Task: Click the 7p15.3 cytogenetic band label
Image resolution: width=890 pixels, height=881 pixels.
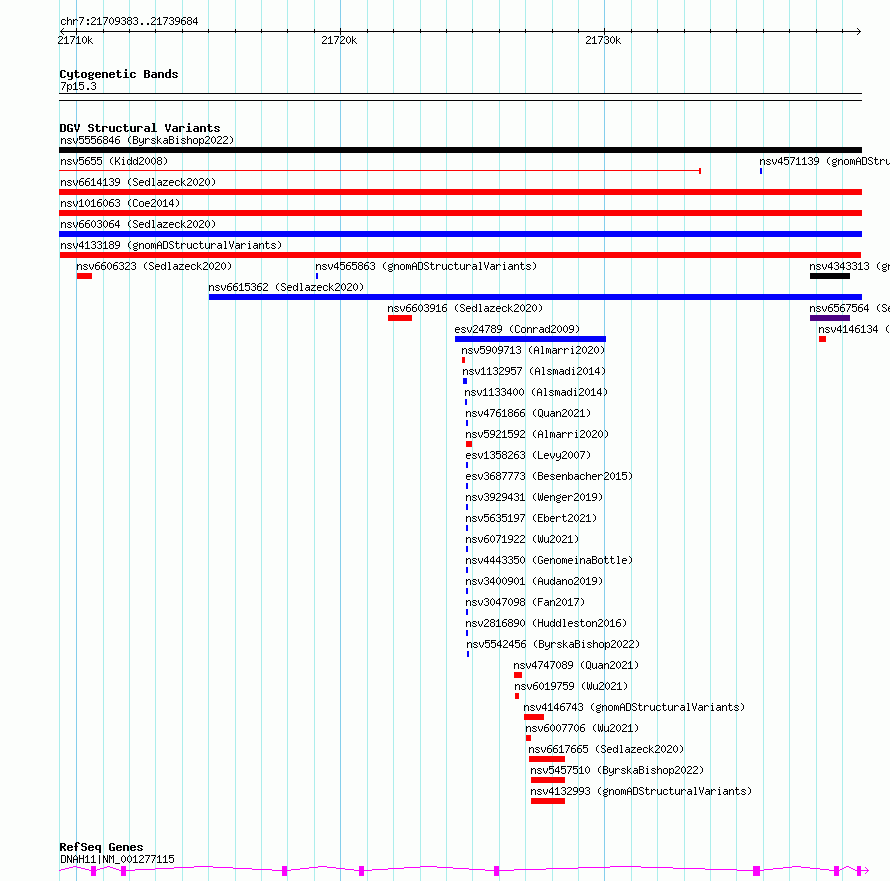Action: pyautogui.click(x=78, y=86)
